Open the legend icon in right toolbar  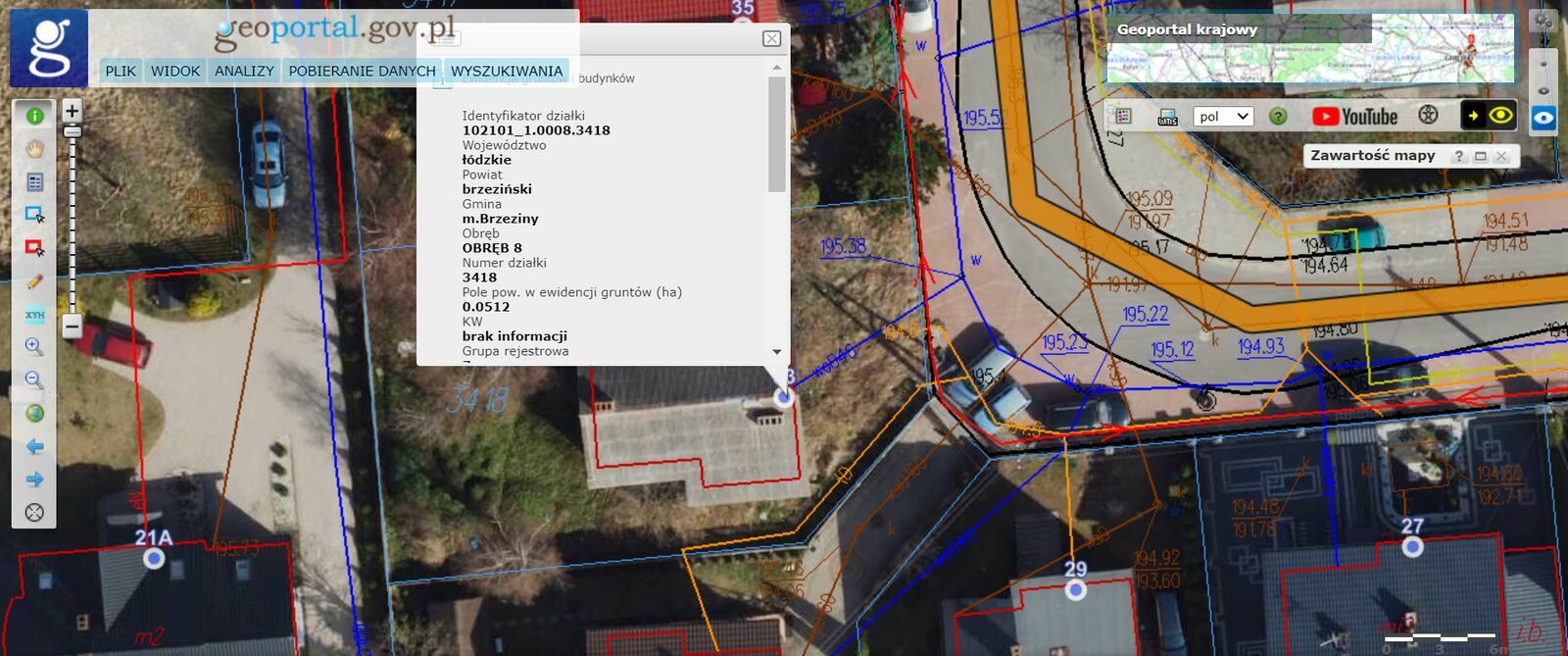pos(1123,116)
